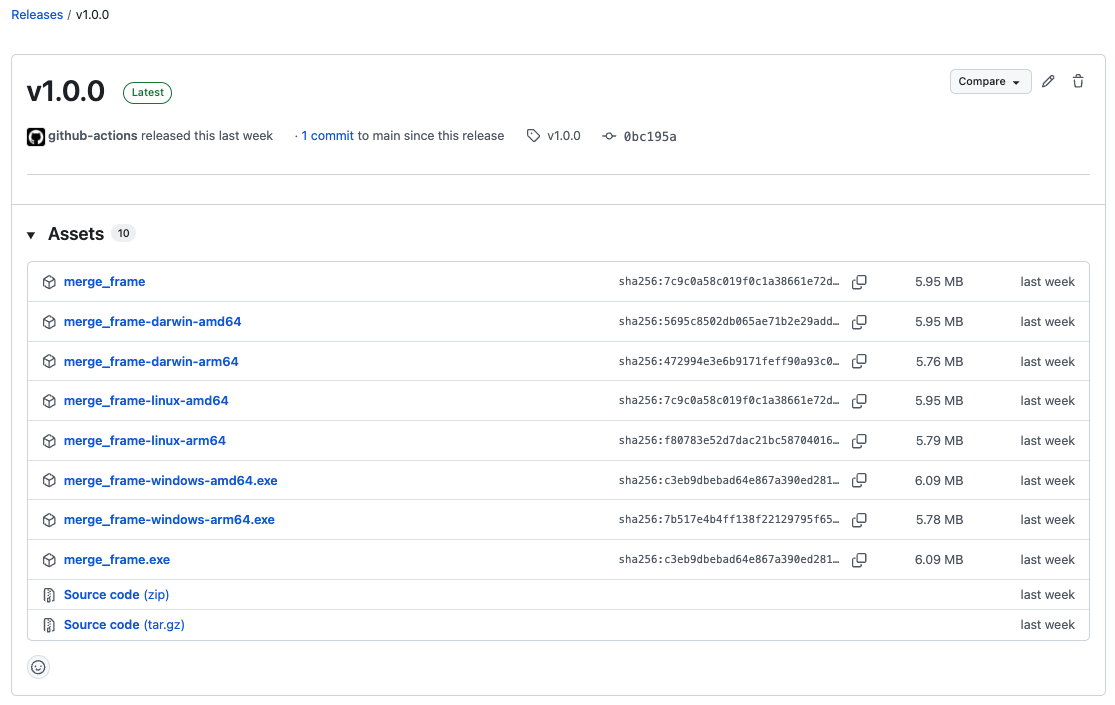Copy SHA256 hash for merge_frame-darwin-arm64
This screenshot has width=1115, height=705.
tap(859, 361)
